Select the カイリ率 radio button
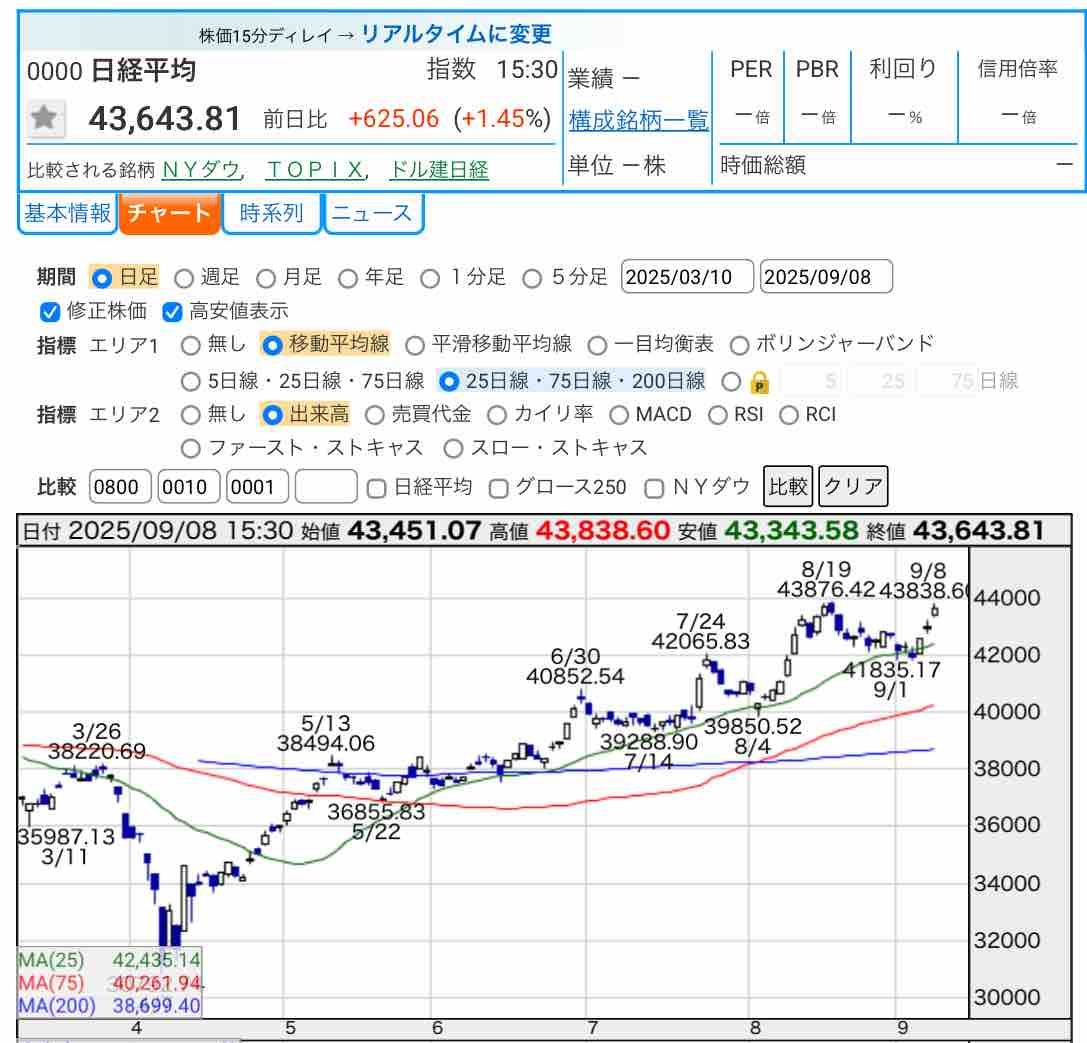The image size is (1087, 1043). point(496,415)
